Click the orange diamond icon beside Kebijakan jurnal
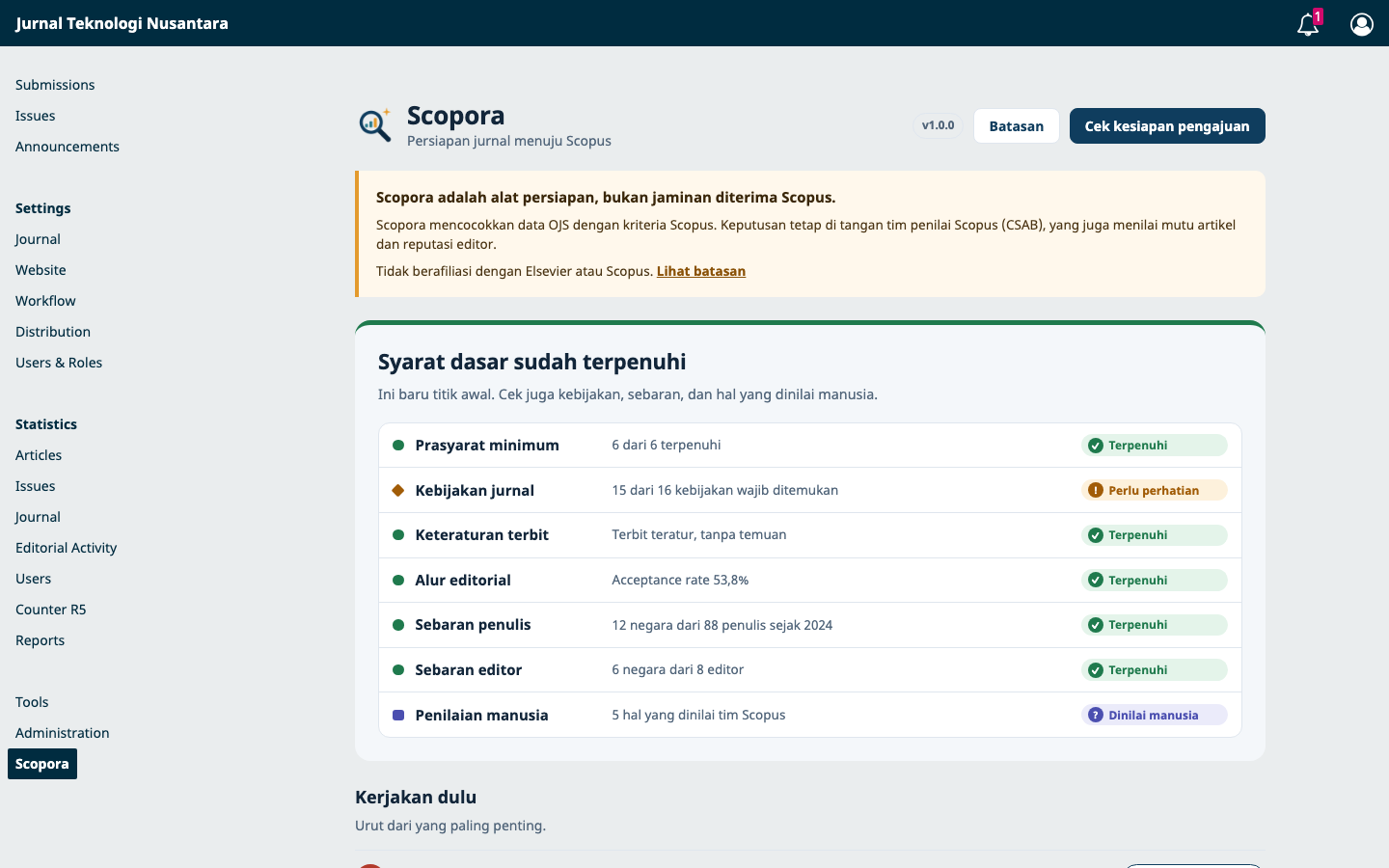Viewport: 1389px width, 868px height. 398,490
